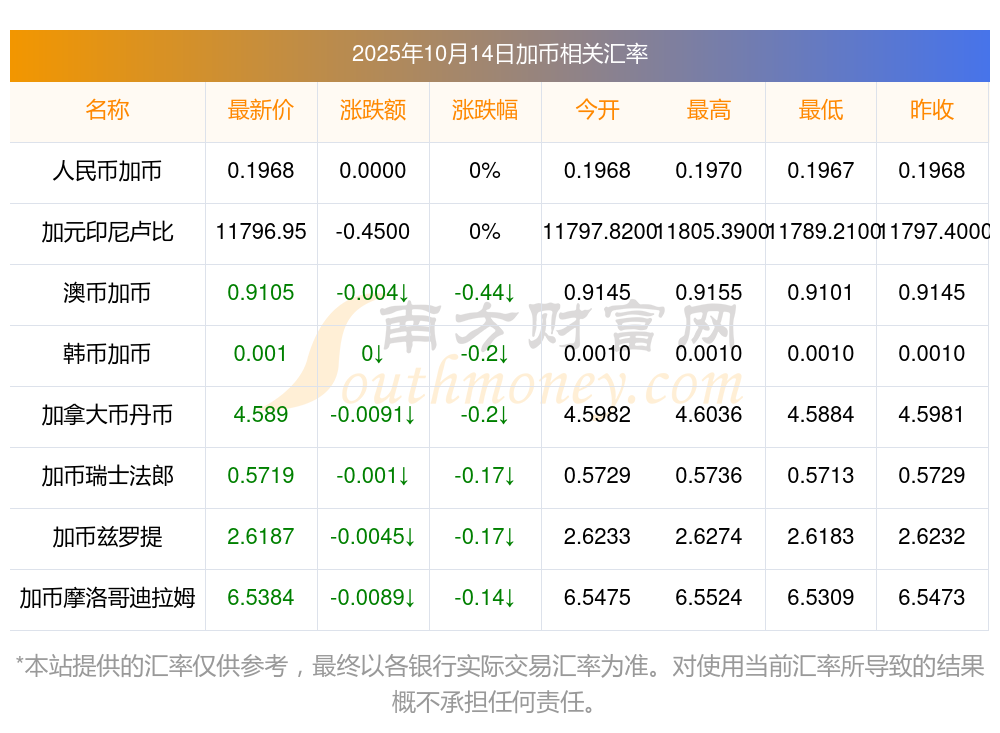Select the 加币摩洛哥迪拉姆 row name
The height and width of the screenshot is (733, 1000).
[107, 598]
